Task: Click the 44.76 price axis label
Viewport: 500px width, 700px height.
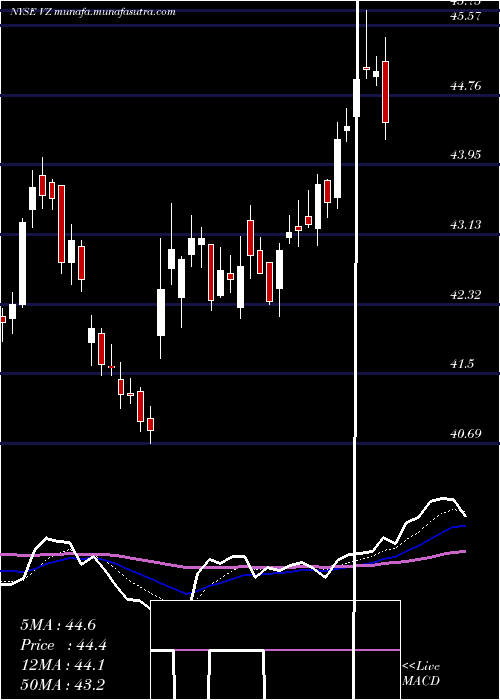Action: pos(466,85)
